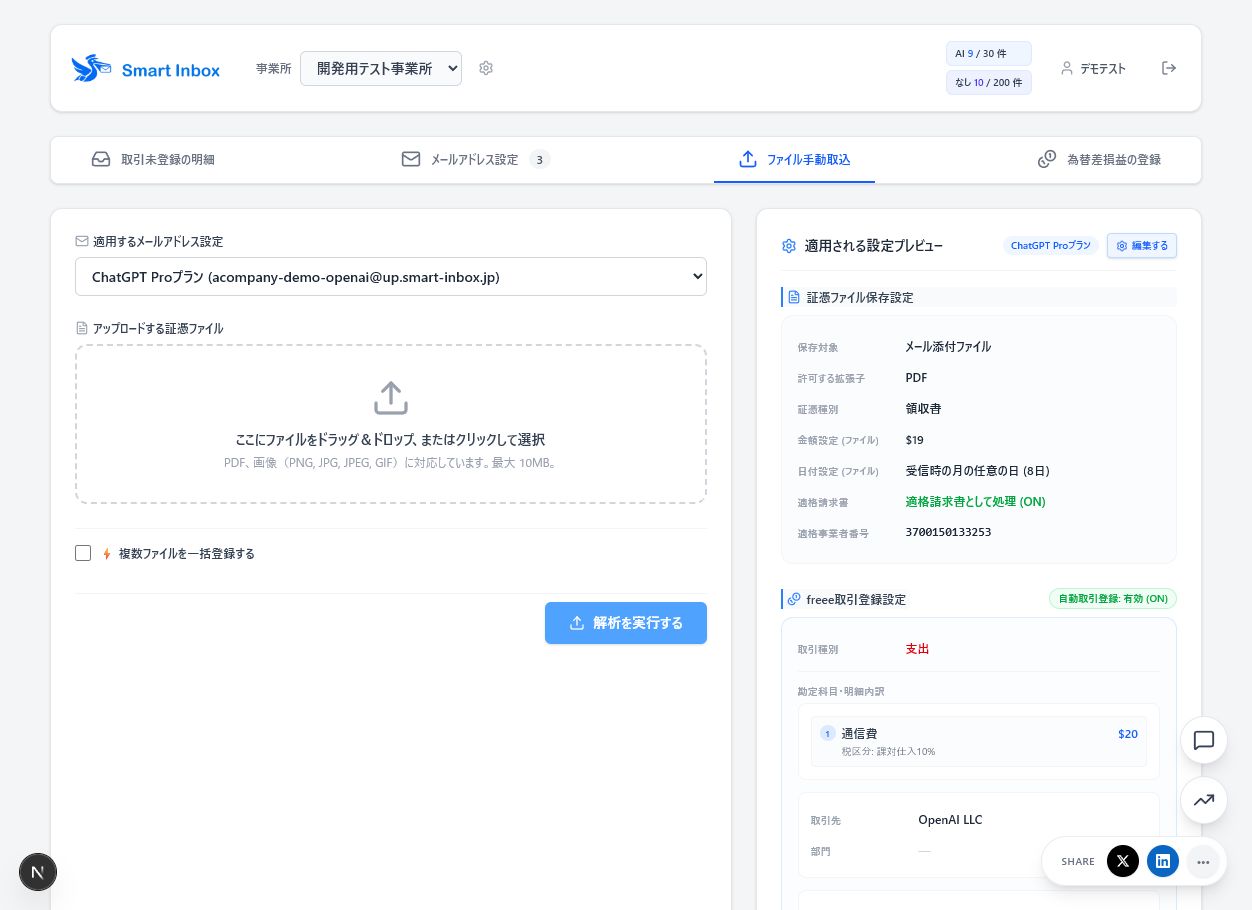Toggle 複数ファイルを一括登録する checkbox
The image size is (1252, 910).
tap(83, 553)
